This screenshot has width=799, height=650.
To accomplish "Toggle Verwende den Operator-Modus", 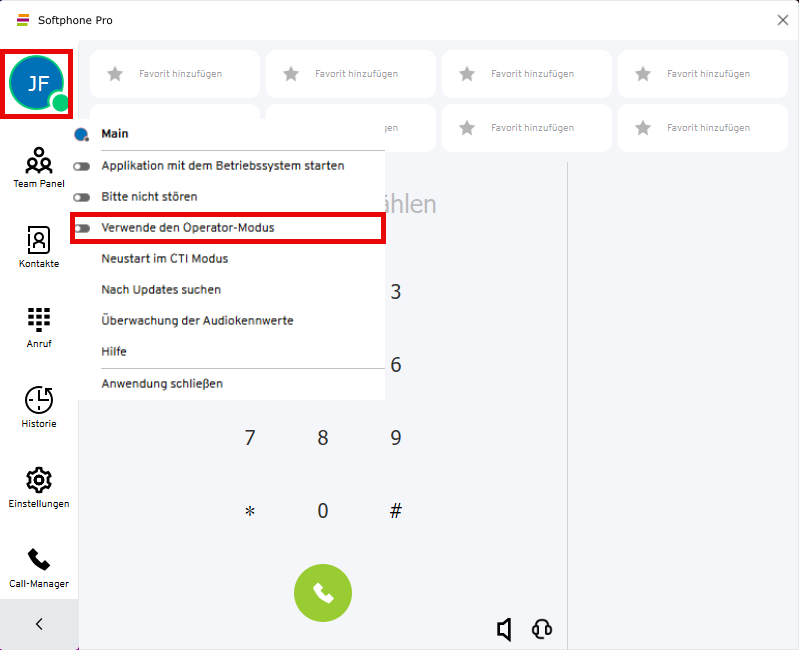I will coord(82,228).
